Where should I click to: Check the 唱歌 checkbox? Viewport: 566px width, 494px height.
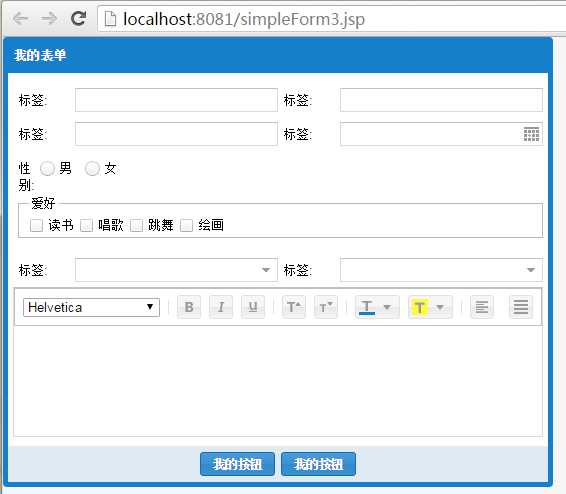click(86, 226)
